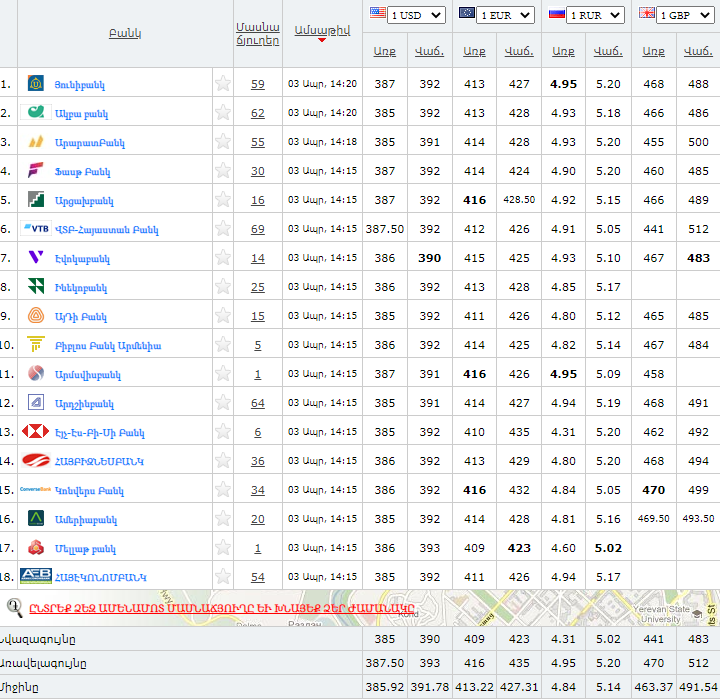
Task: Toggle favorite star for ԱրարատԲանկ
Action: pyautogui.click(x=223, y=141)
